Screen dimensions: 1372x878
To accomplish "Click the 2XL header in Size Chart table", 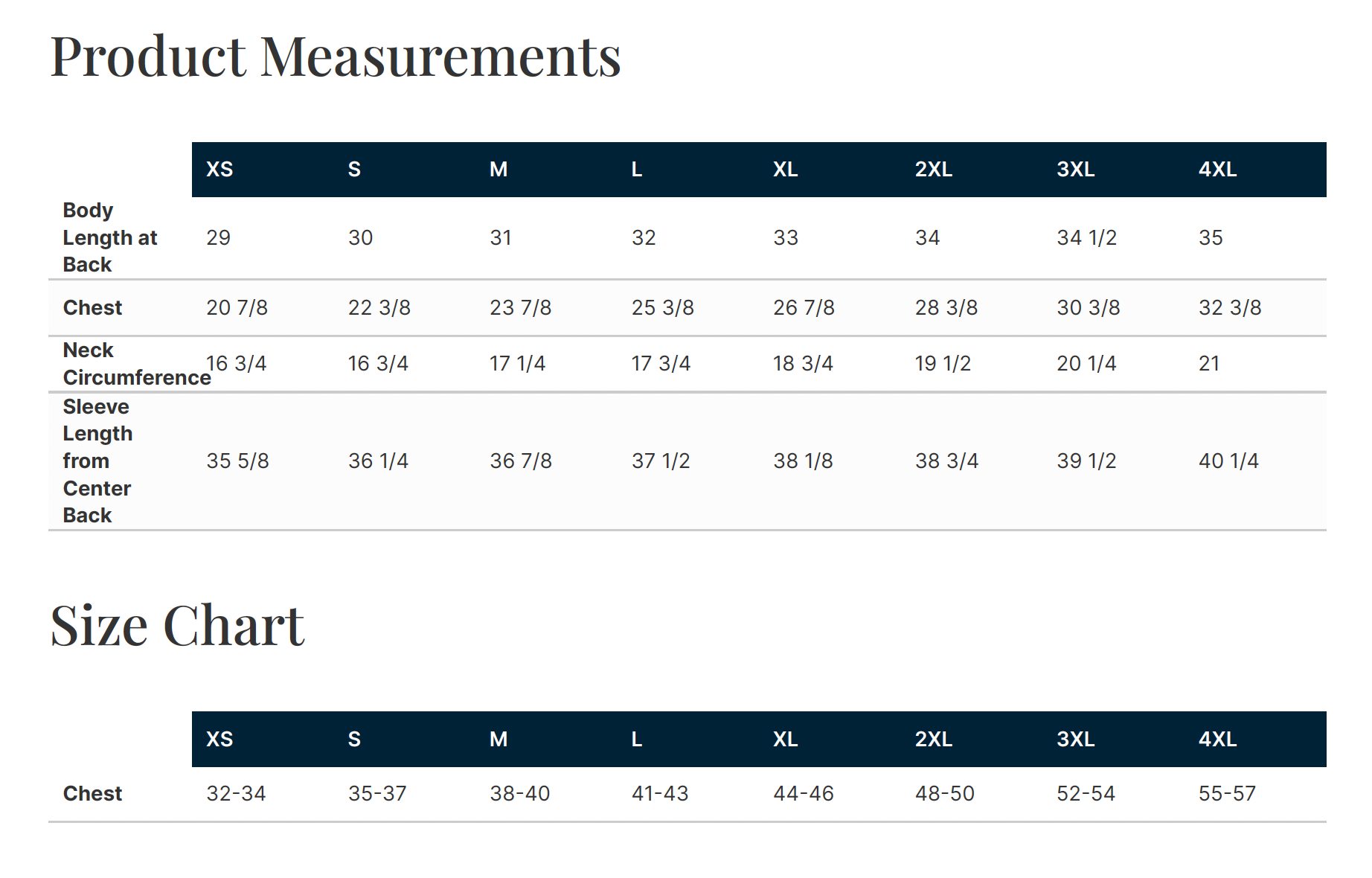I will 934,740.
